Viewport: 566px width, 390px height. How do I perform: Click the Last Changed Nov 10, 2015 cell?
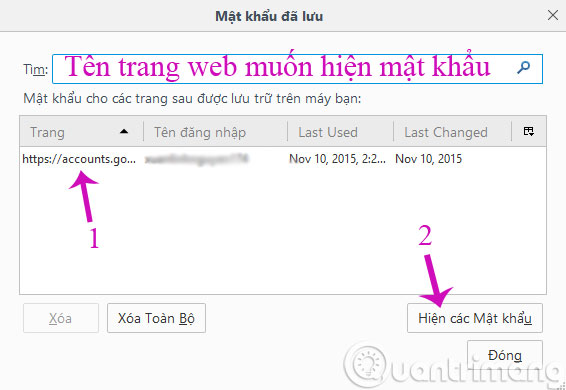(428, 159)
